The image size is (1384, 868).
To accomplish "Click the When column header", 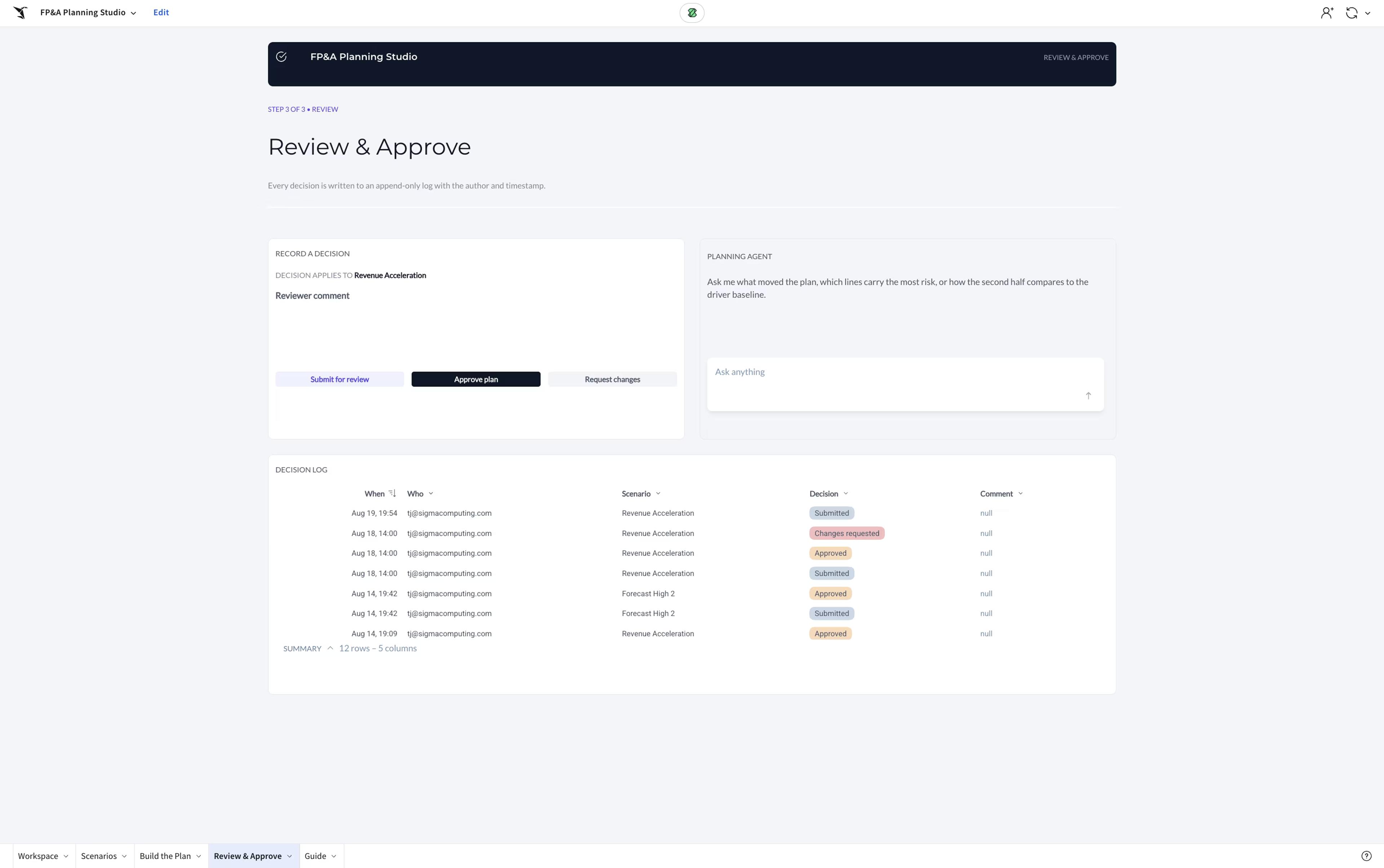I will click(374, 494).
